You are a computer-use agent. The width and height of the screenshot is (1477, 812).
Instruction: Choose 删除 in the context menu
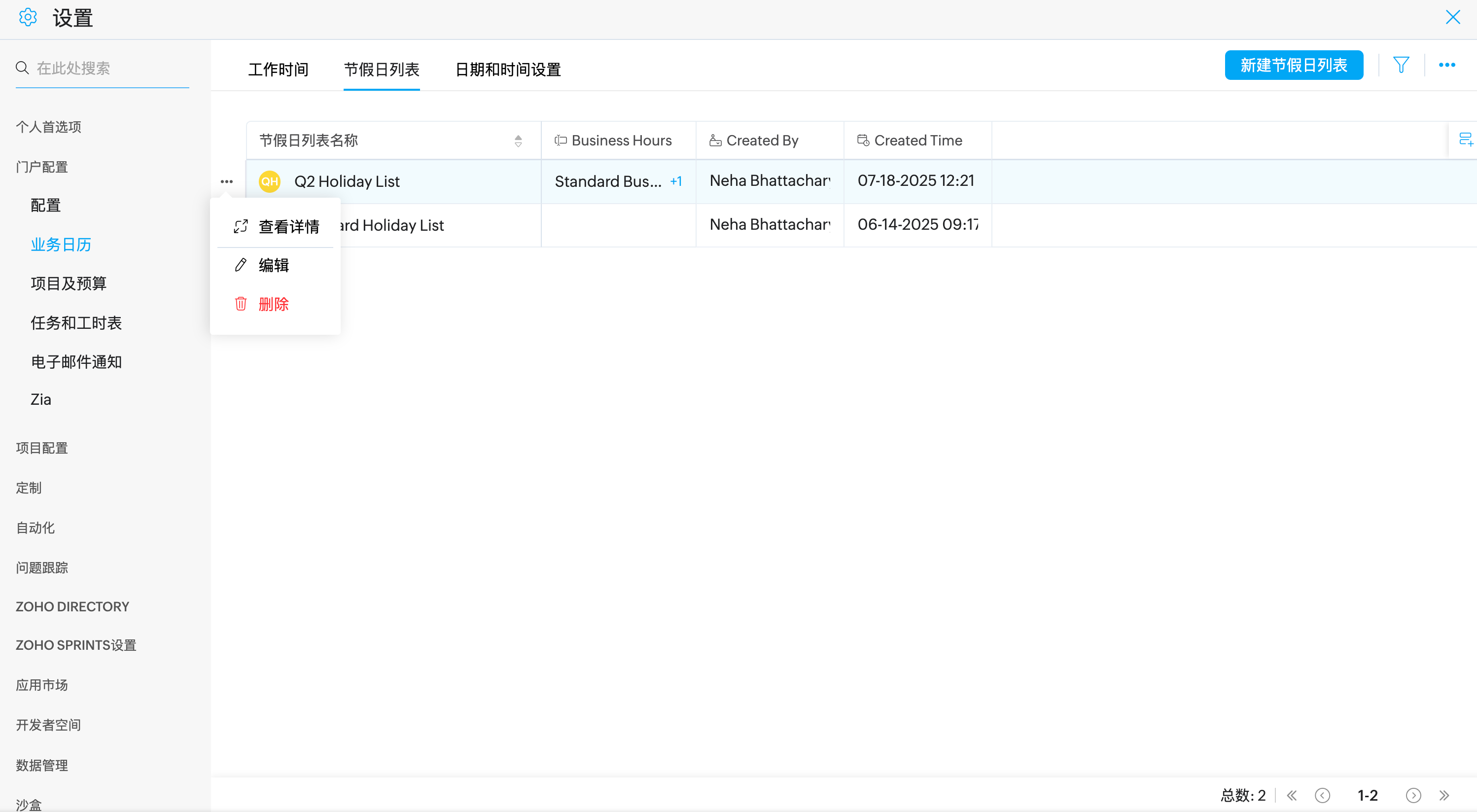tap(274, 304)
